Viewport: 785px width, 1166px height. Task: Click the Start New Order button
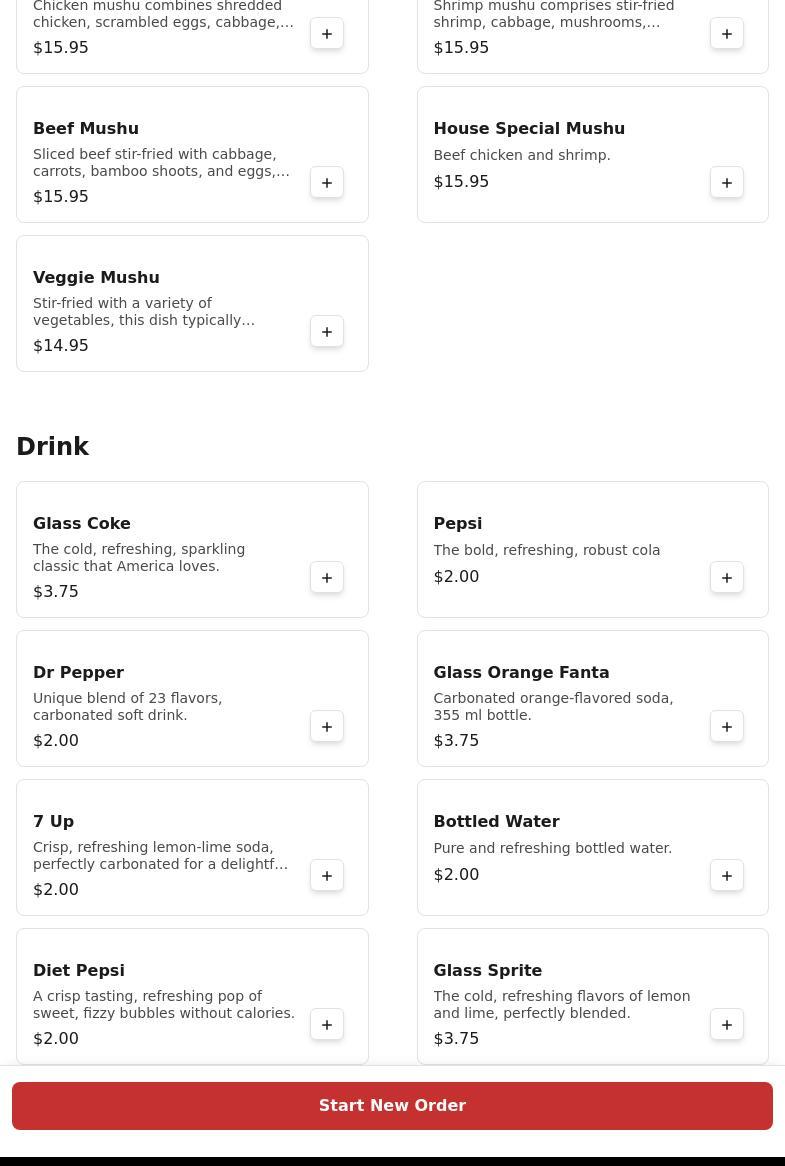[x=392, y=1106]
